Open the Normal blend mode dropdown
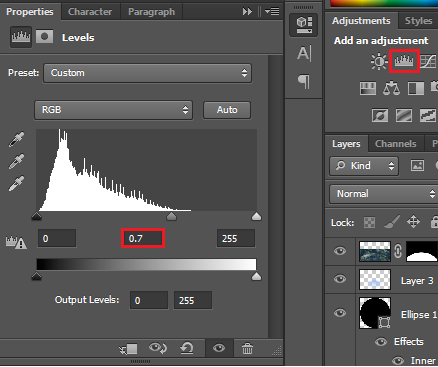Screen dimensions: 438x367 pyautogui.click(x=384, y=194)
